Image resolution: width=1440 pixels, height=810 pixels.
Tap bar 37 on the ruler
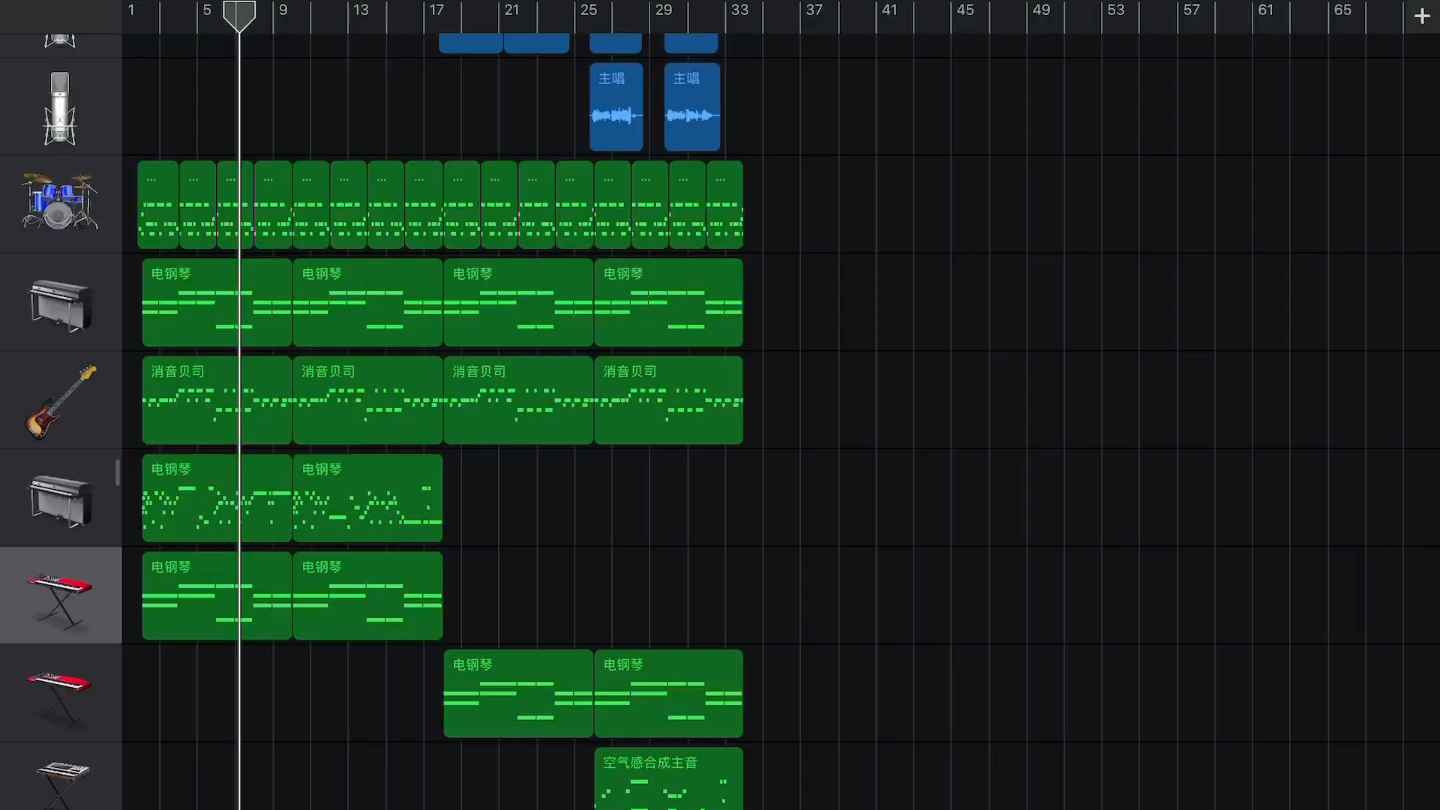point(814,10)
